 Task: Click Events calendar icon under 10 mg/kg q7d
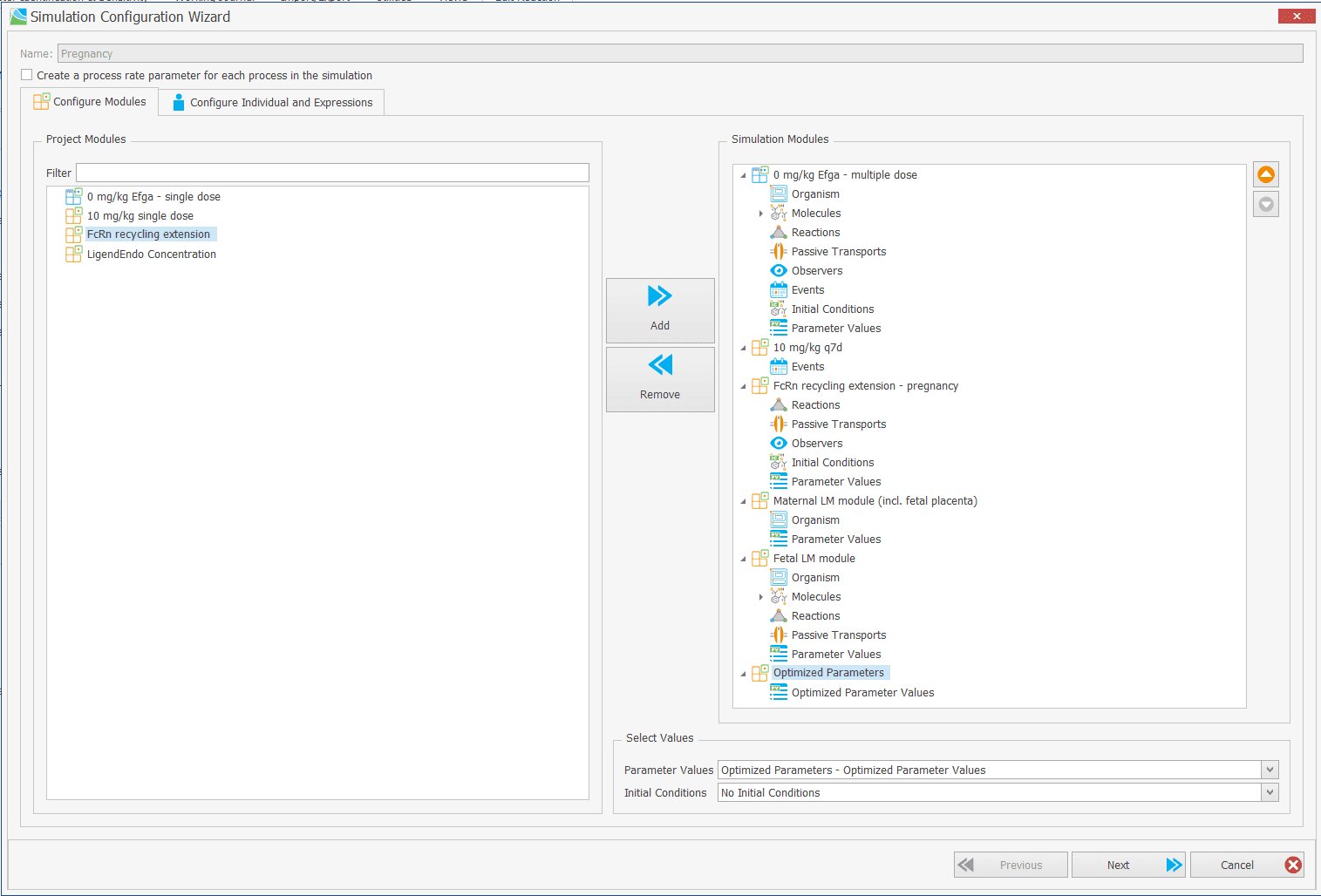779,367
